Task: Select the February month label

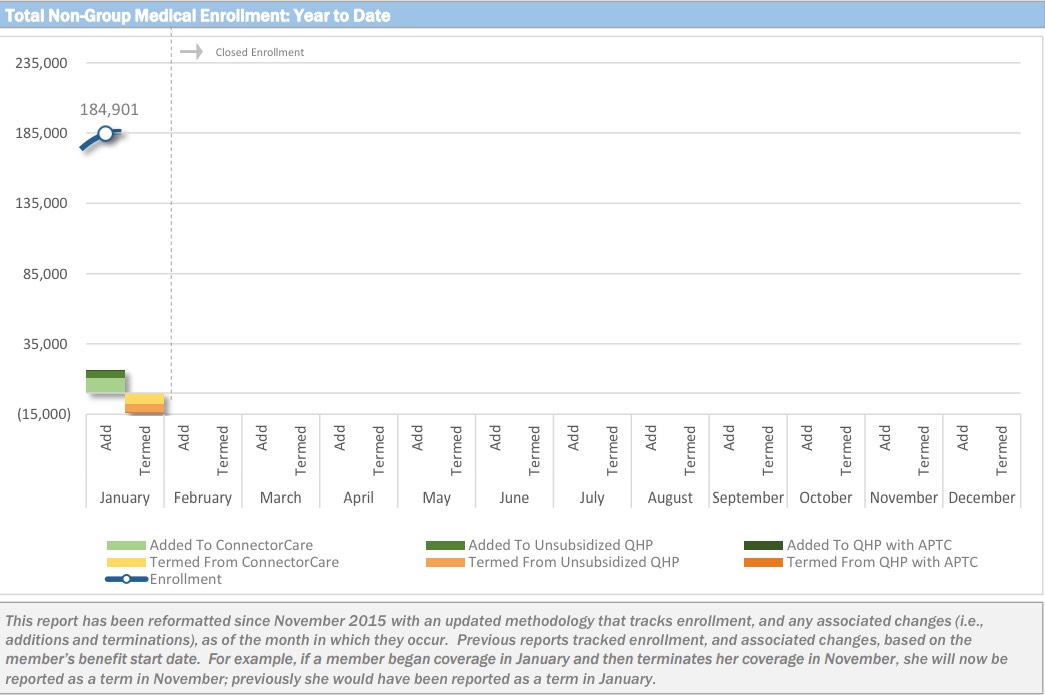Action: pos(202,498)
